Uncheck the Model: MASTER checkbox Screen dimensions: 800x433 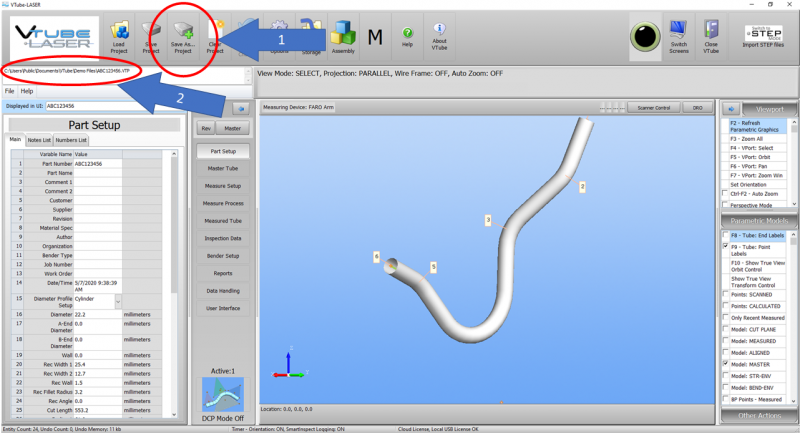726,364
